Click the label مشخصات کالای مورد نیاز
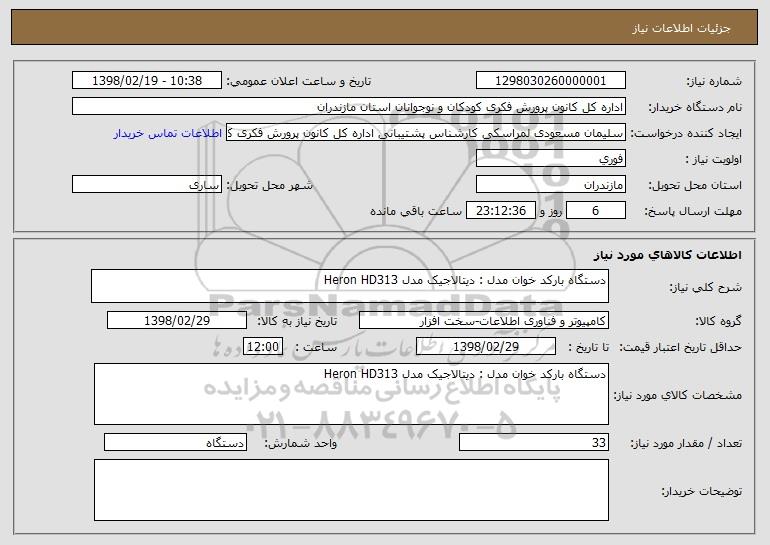Screen dimensions: 770x545 [x=678, y=395]
